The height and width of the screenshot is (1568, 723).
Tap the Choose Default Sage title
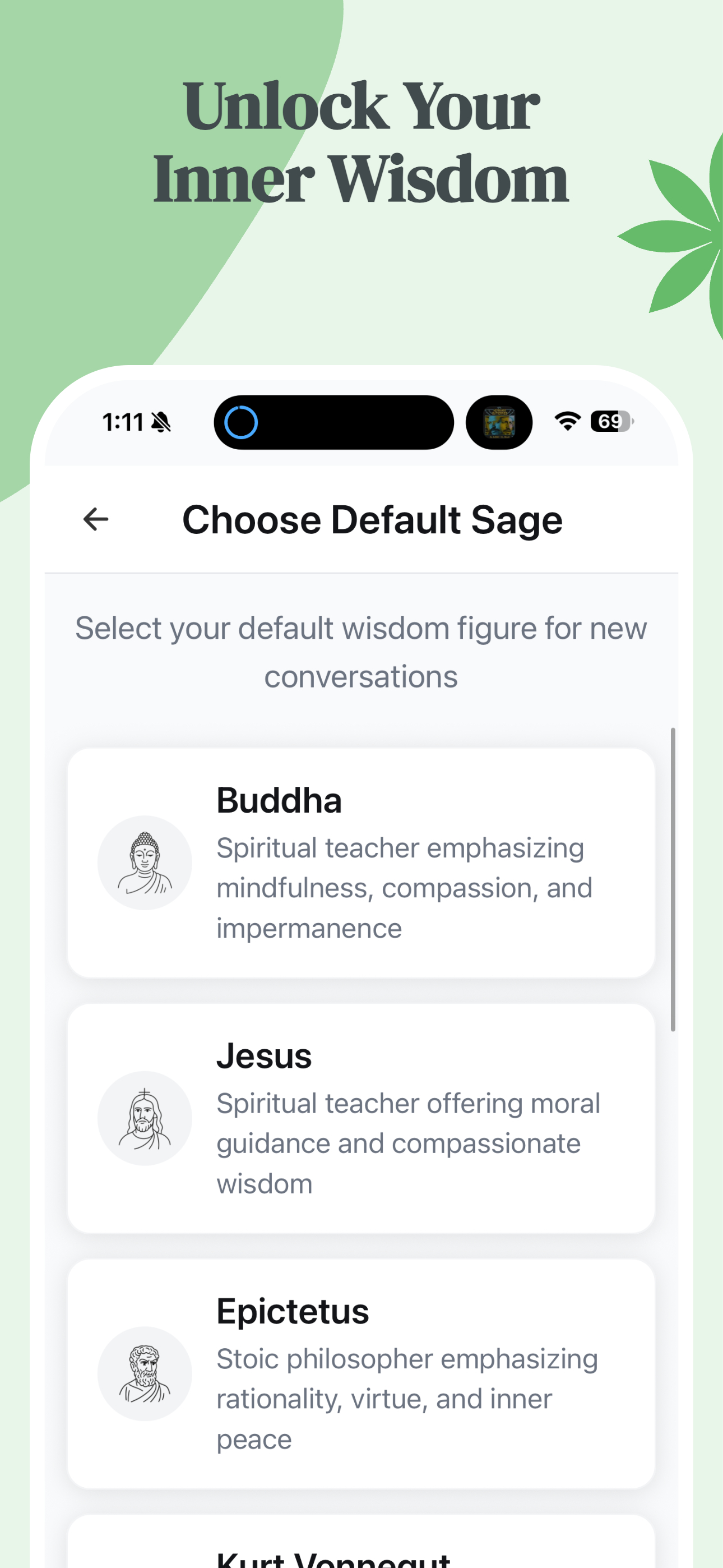pos(373,520)
